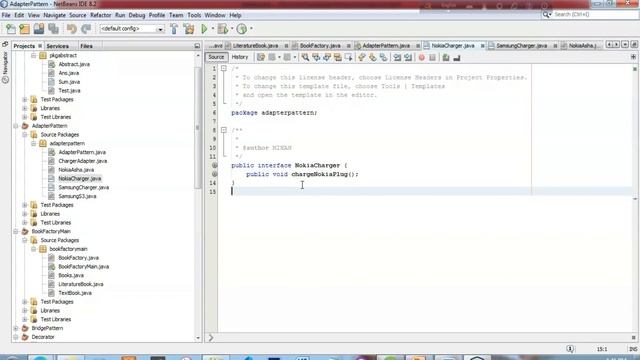
Task: Click the Find Selection magnifier icon
Action: [305, 58]
